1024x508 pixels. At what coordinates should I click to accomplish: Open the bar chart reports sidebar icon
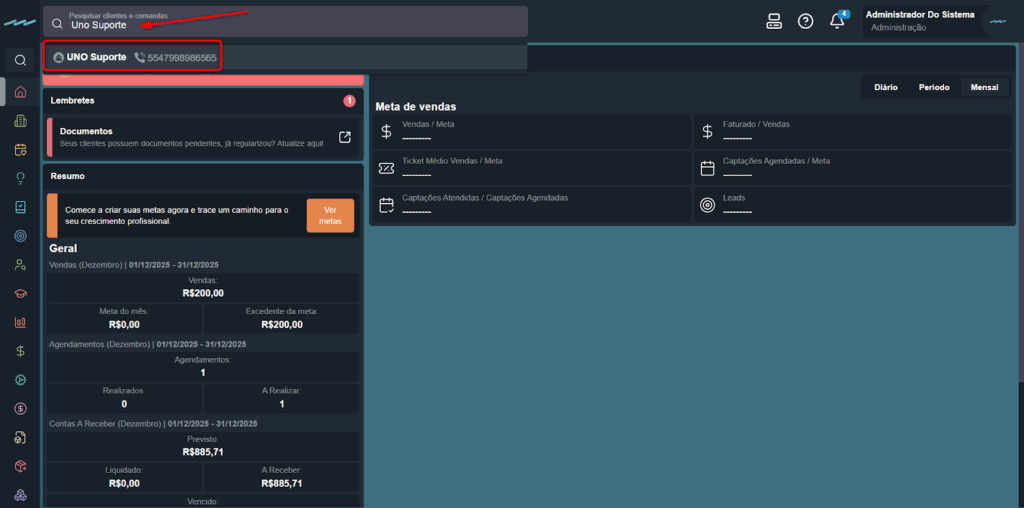tap(20, 322)
